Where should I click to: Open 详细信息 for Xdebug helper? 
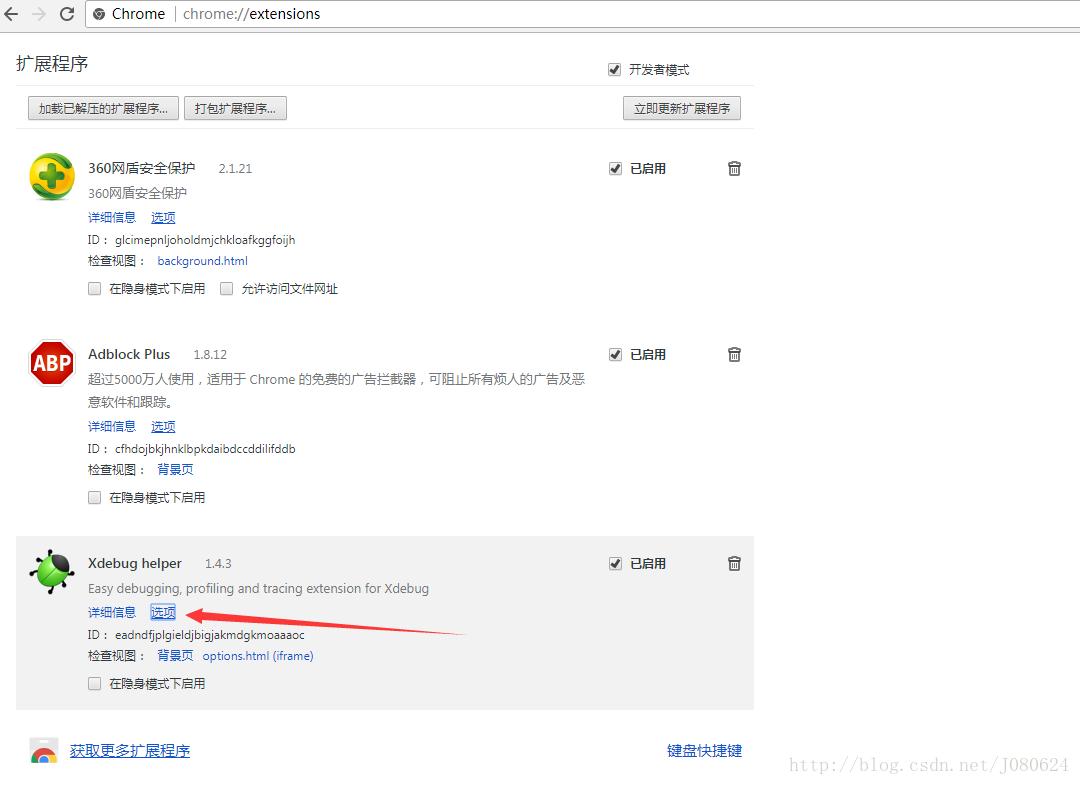(x=112, y=612)
